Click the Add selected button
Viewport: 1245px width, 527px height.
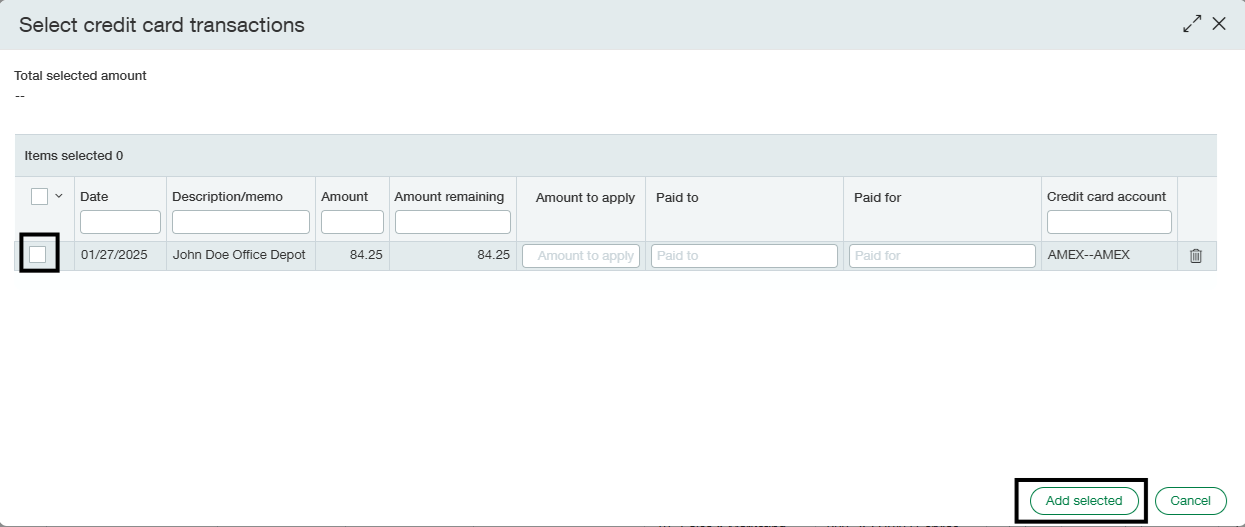tap(1084, 500)
